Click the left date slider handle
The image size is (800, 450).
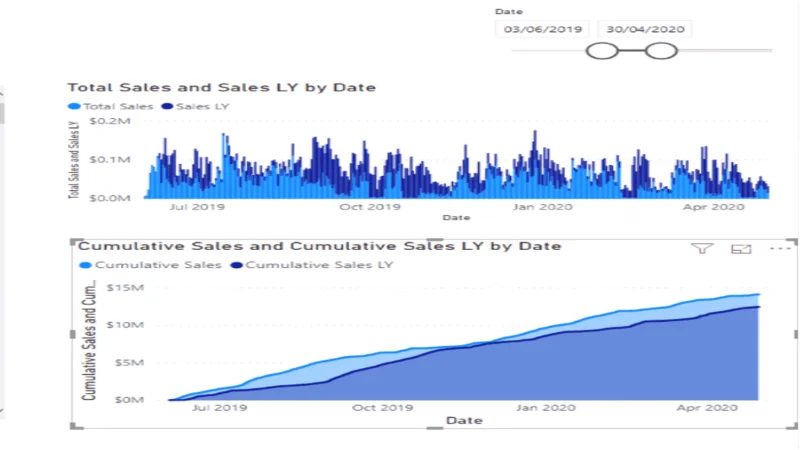[602, 51]
